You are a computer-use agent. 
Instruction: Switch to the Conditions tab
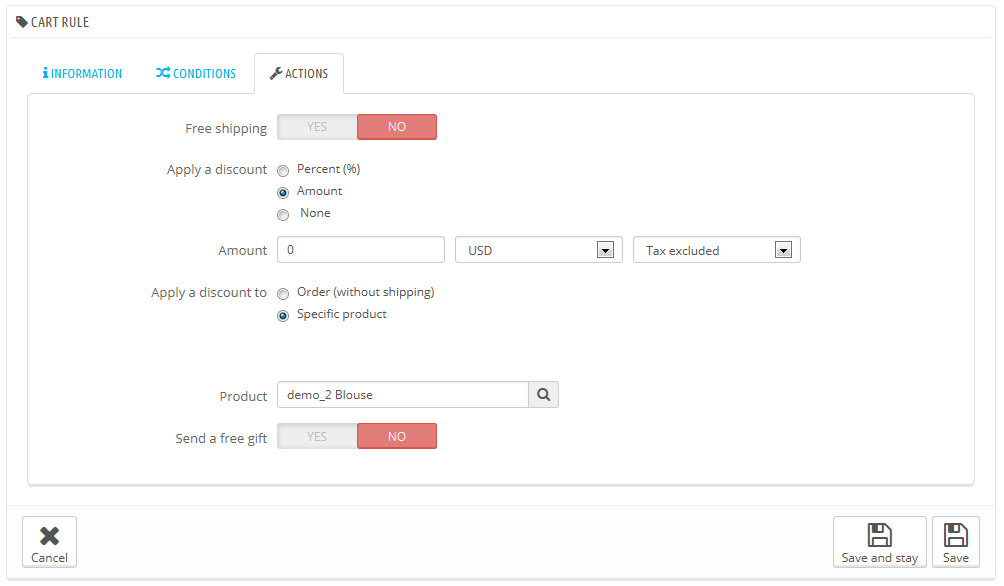coord(196,73)
